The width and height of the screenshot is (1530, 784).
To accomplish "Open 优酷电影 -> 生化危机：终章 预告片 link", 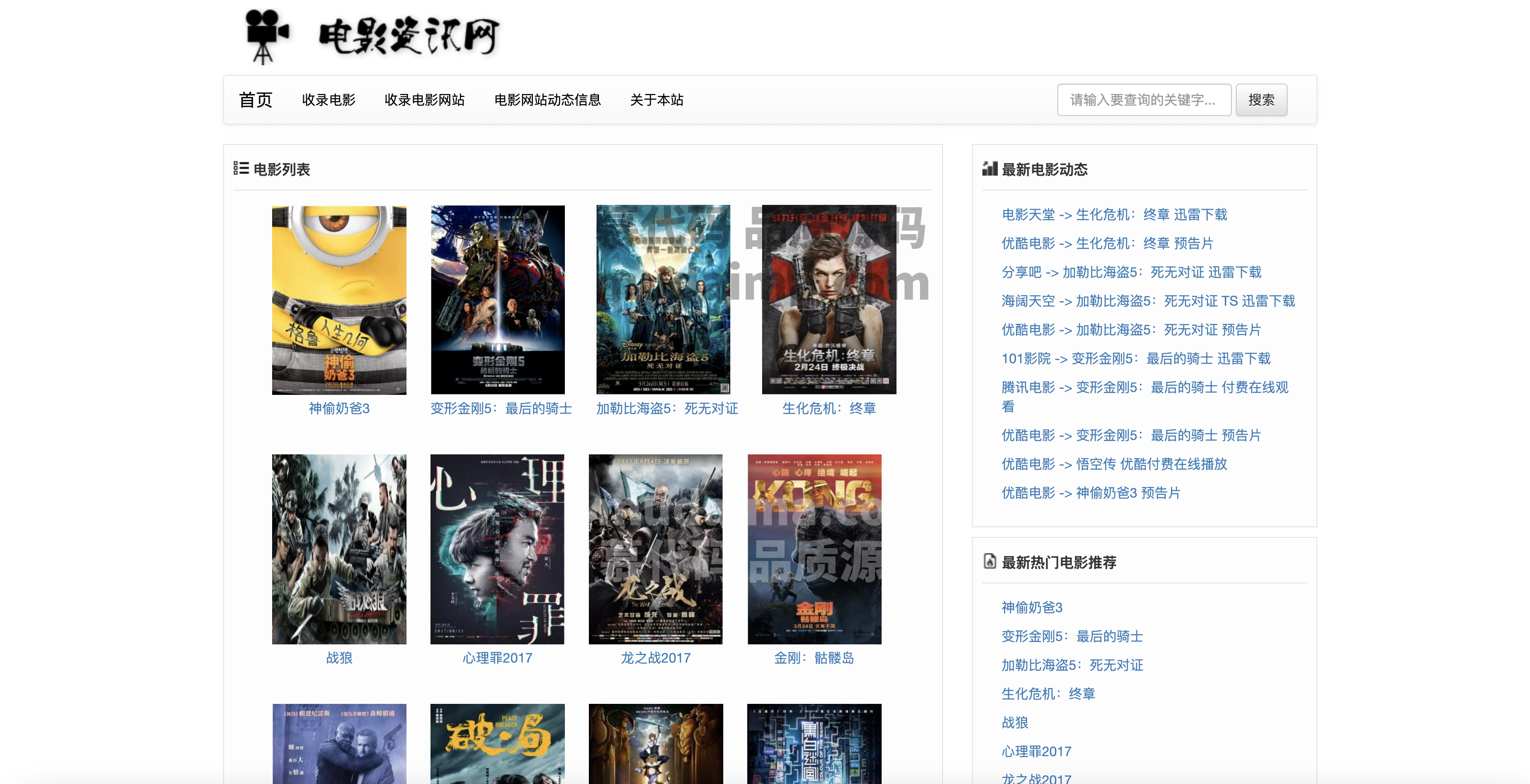I will point(1107,244).
